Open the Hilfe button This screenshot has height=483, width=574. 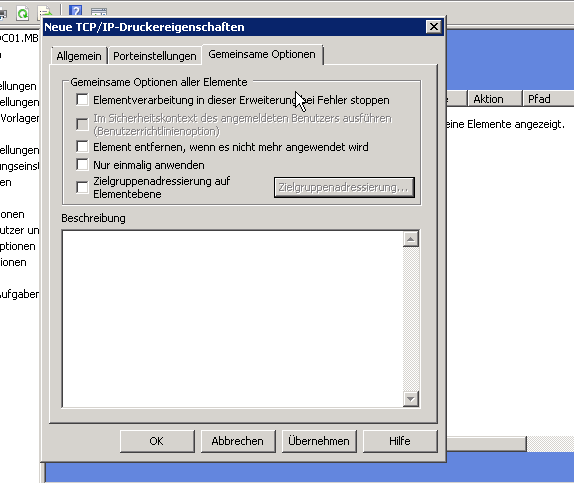(x=400, y=441)
